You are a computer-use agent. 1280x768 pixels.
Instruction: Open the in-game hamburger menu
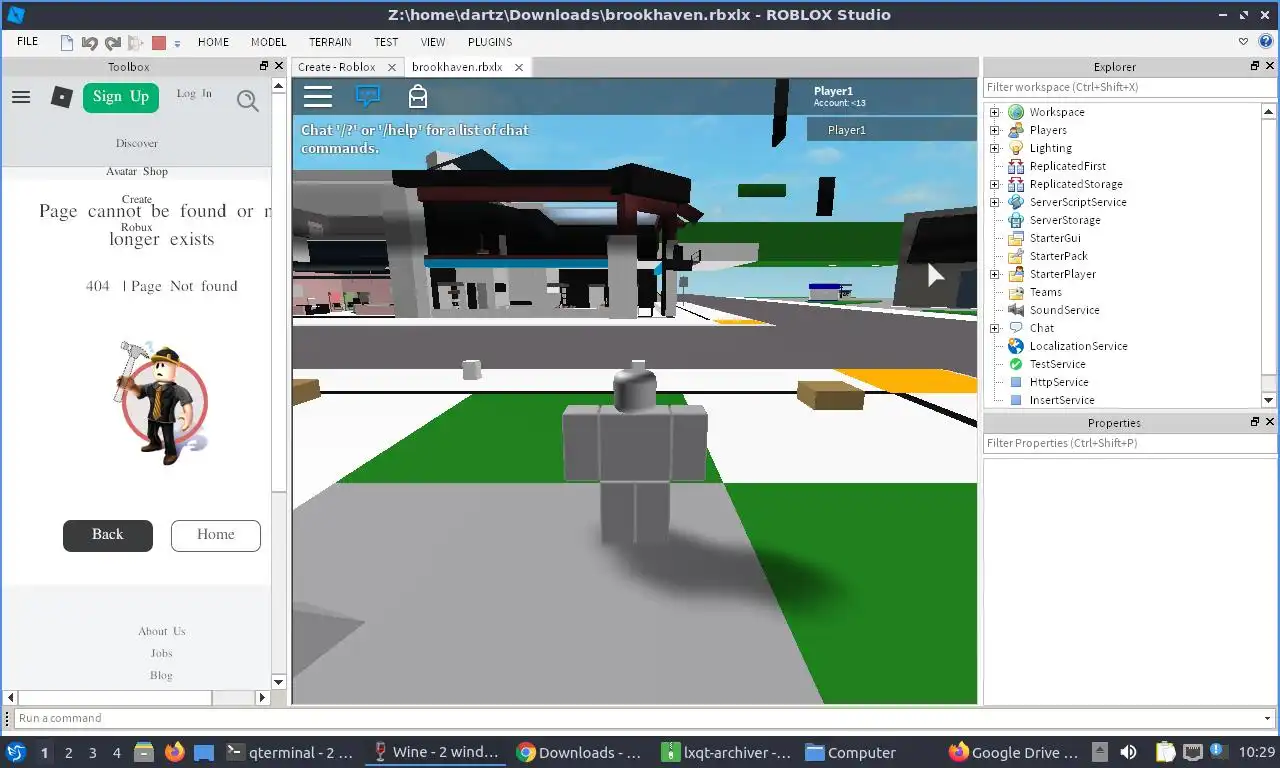pos(318,96)
